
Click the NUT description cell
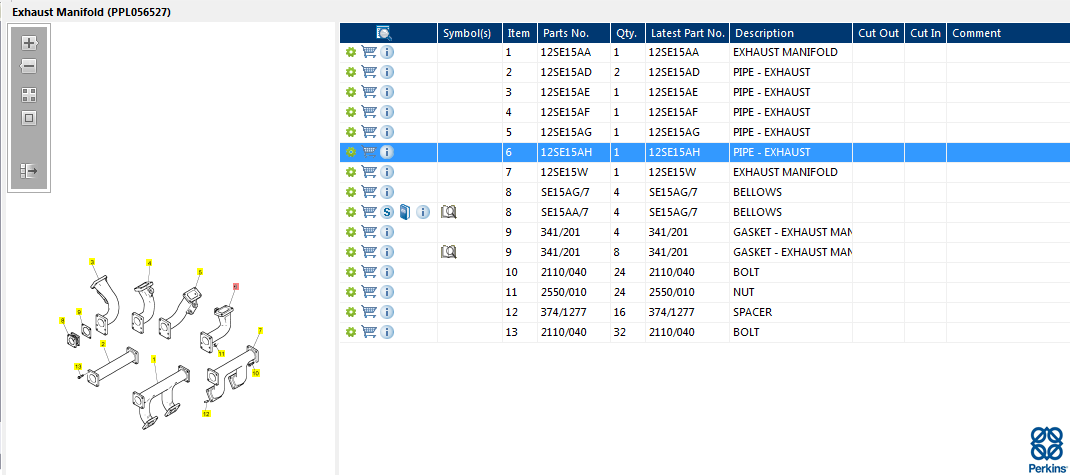click(791, 292)
